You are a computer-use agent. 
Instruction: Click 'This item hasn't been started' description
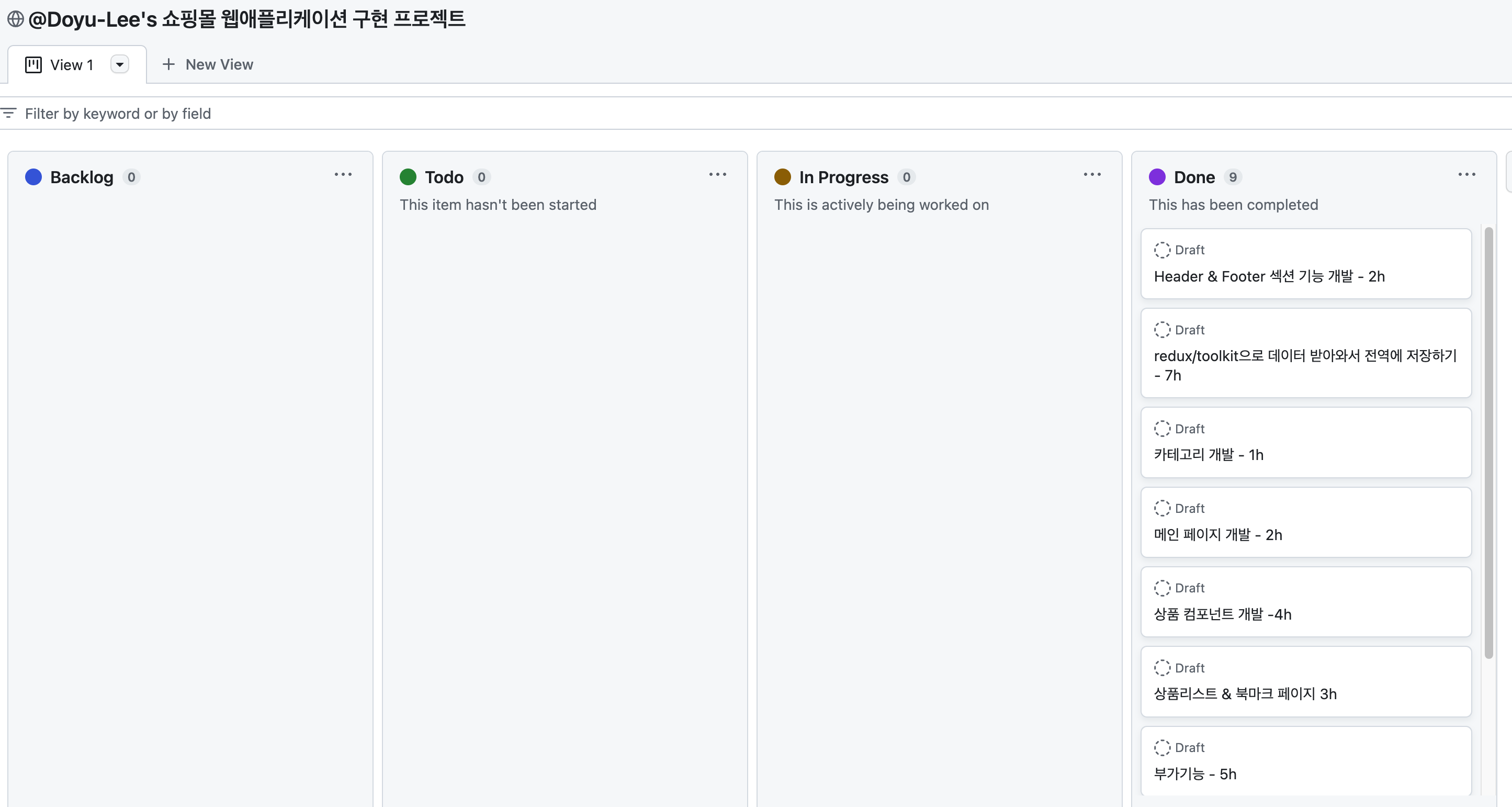tap(498, 205)
